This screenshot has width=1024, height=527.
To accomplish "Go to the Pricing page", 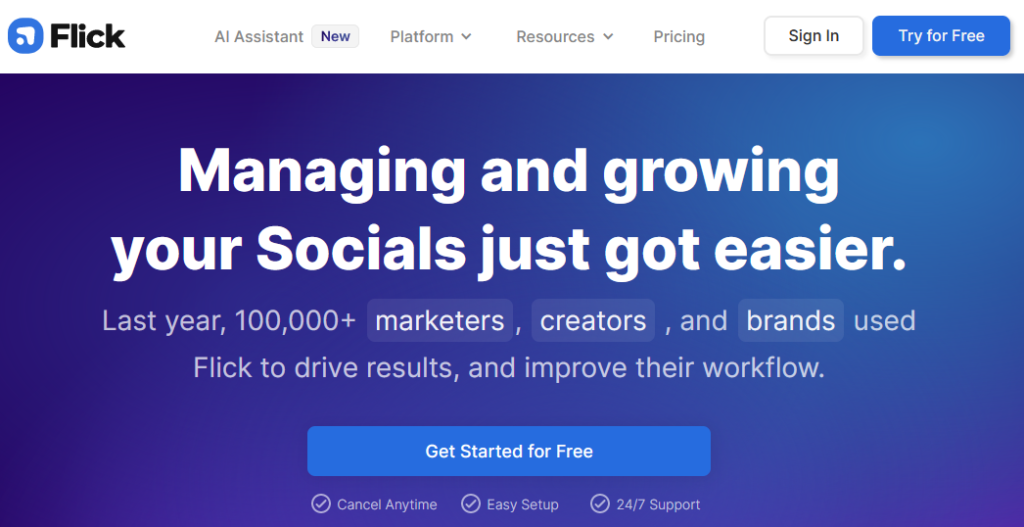I will (x=679, y=37).
